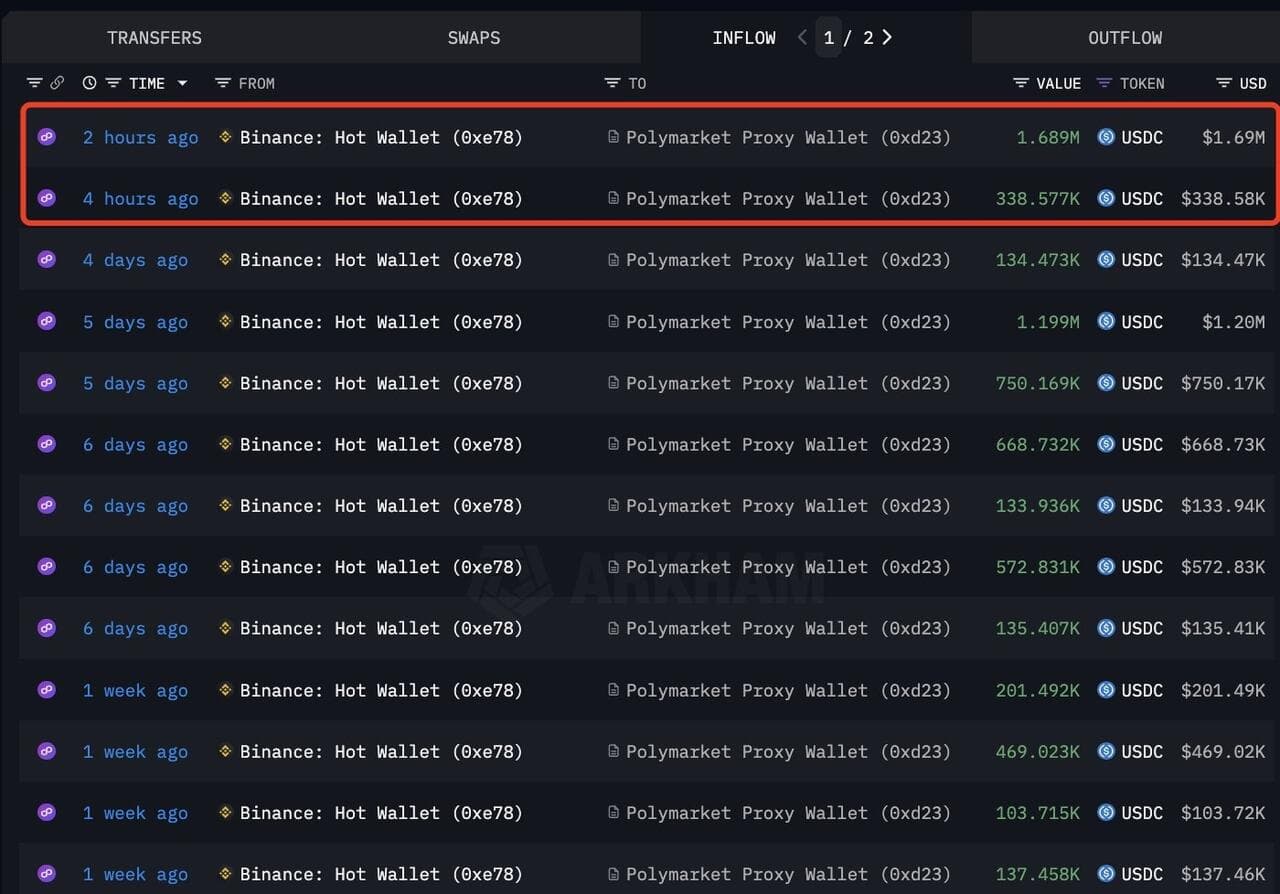Toggle time format with the clock icon
Viewport: 1280px width, 894px height.
pyautogui.click(x=90, y=83)
